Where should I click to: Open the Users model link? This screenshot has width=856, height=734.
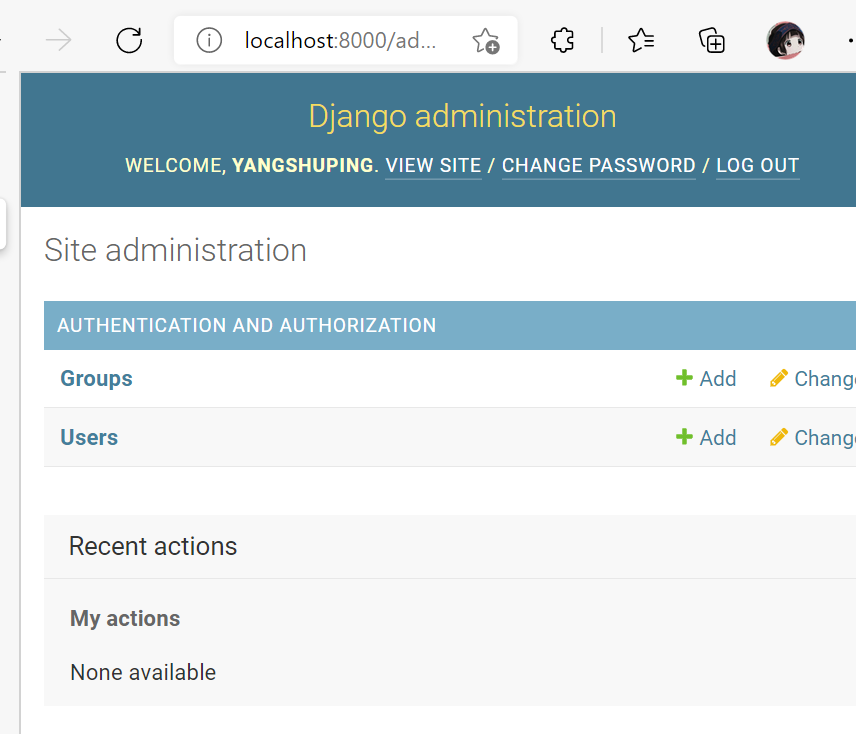click(89, 438)
